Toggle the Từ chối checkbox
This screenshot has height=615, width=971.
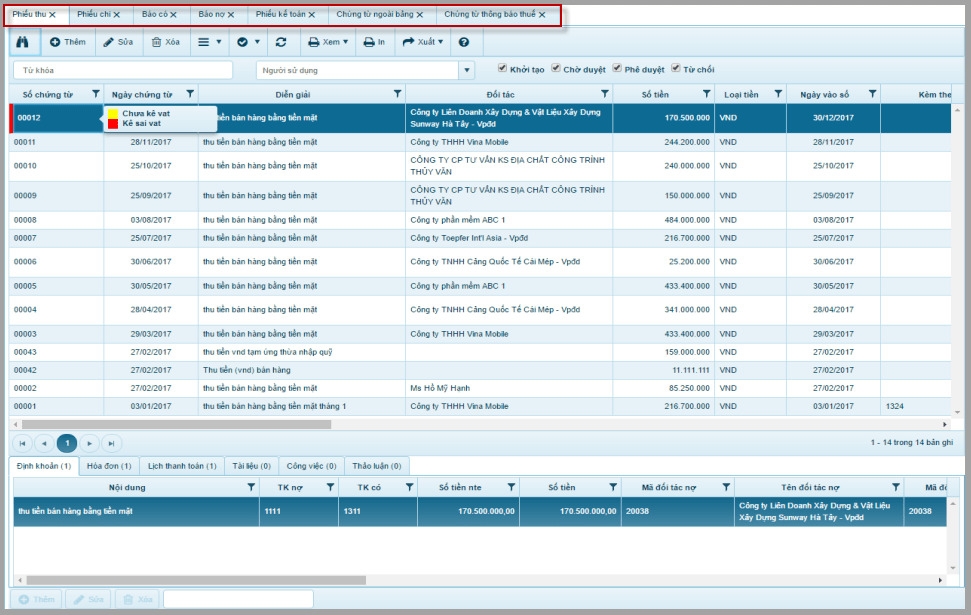pos(676,69)
